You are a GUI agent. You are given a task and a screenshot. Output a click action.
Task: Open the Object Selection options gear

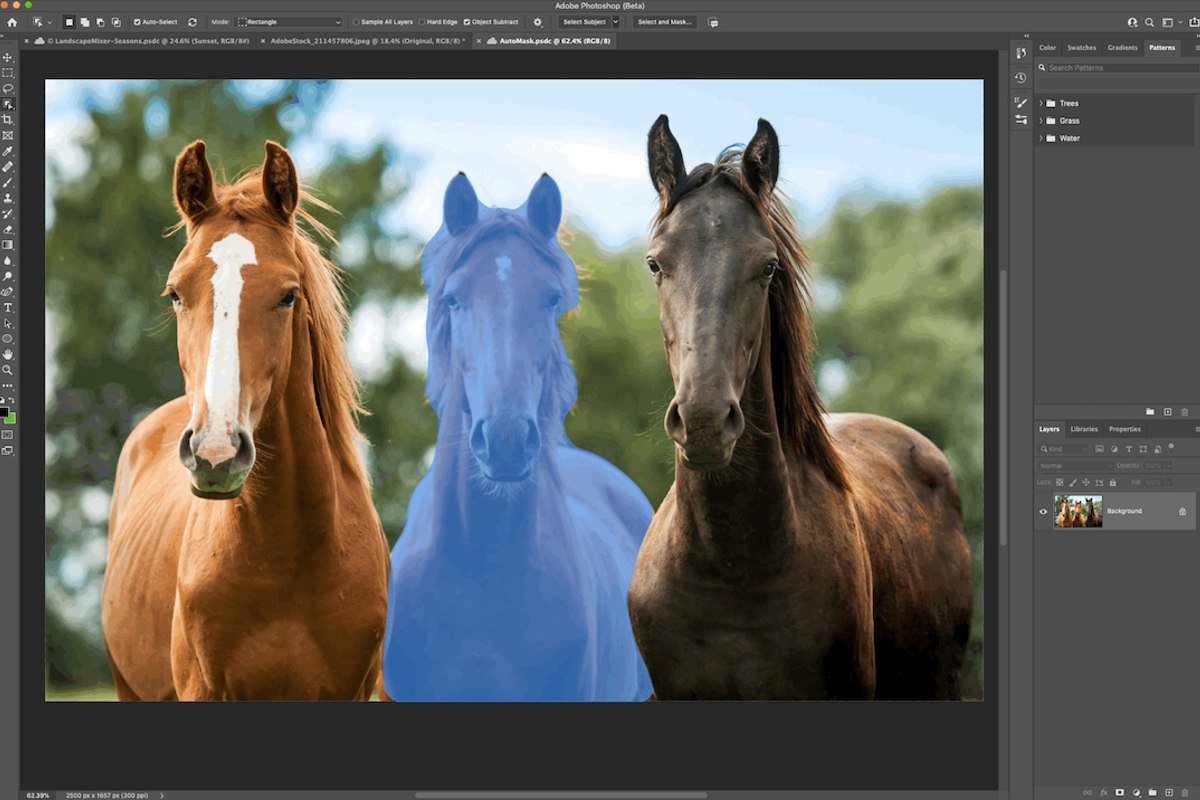click(x=537, y=21)
